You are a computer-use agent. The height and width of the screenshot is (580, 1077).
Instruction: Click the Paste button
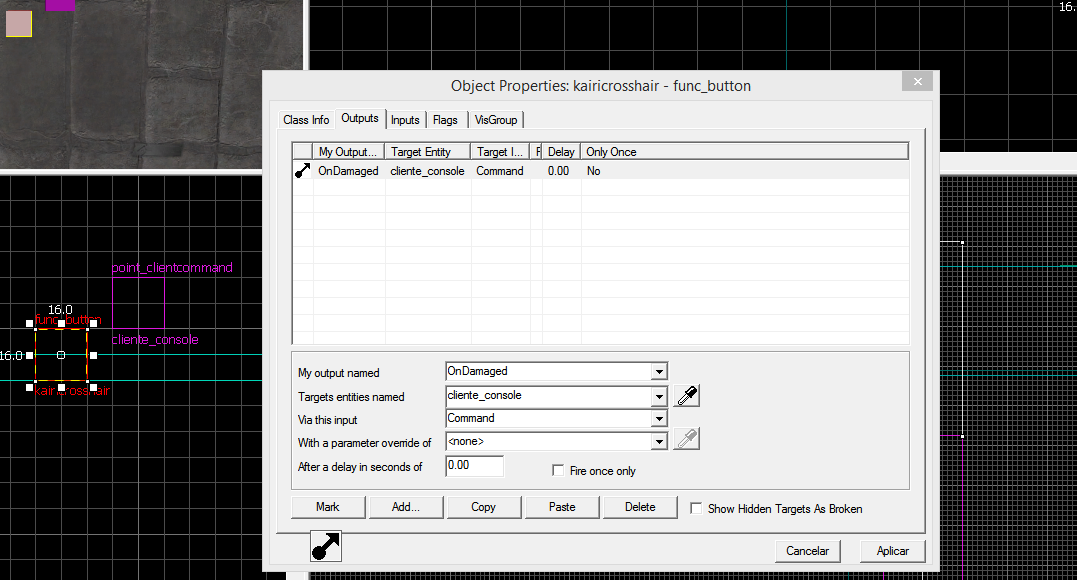click(562, 507)
